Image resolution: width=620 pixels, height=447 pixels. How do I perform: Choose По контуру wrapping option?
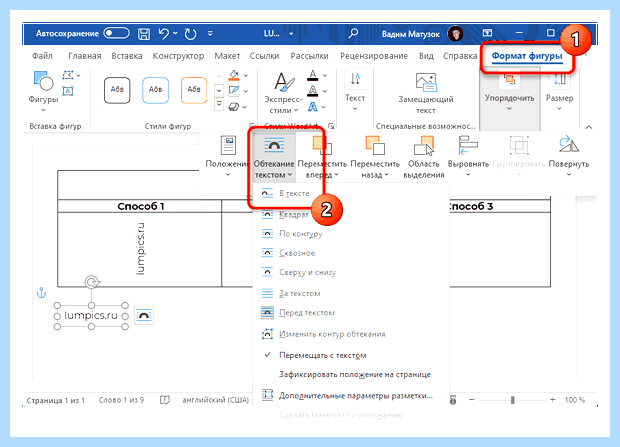(x=350, y=234)
